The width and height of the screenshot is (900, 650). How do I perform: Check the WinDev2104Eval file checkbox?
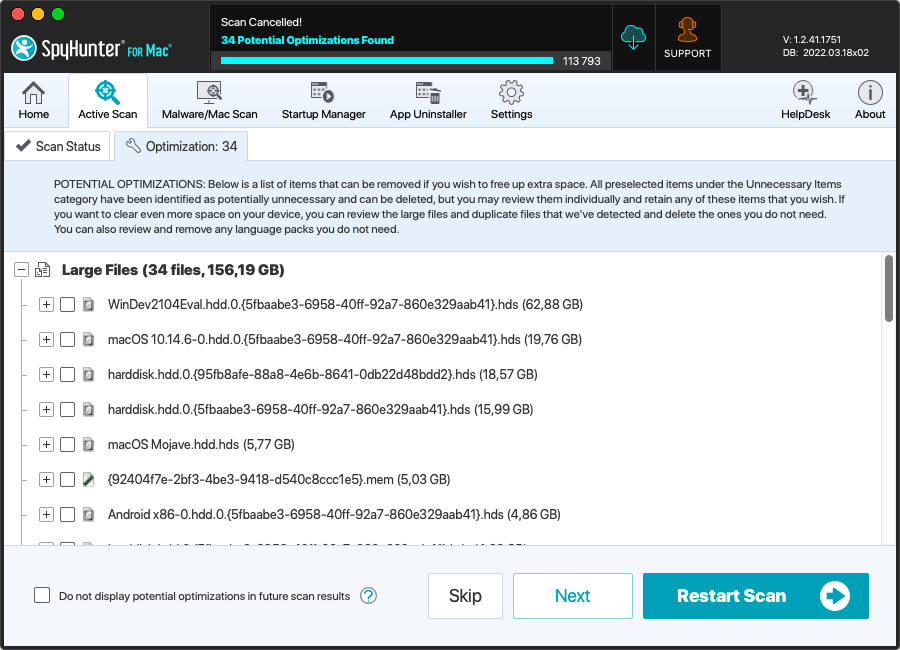[x=67, y=305]
